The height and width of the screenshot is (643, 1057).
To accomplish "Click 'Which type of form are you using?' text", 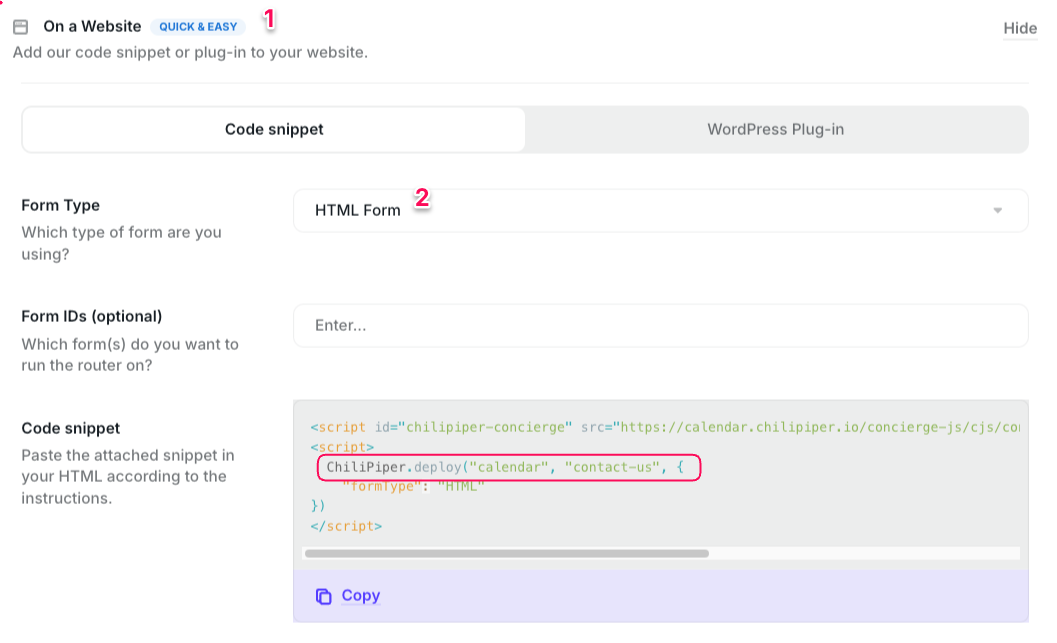I will pos(121,243).
